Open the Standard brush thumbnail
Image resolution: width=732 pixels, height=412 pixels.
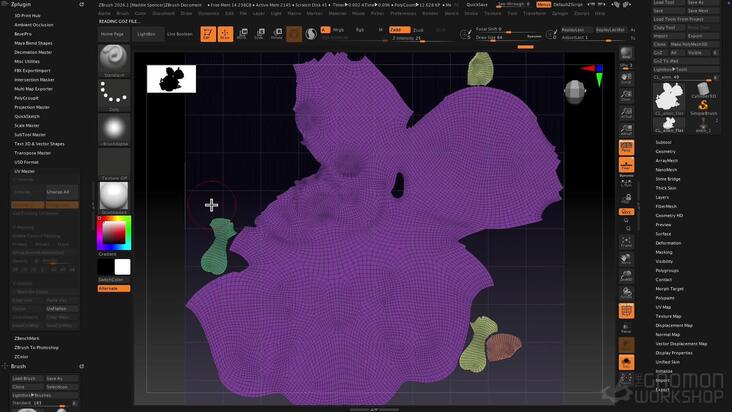[x=114, y=61]
